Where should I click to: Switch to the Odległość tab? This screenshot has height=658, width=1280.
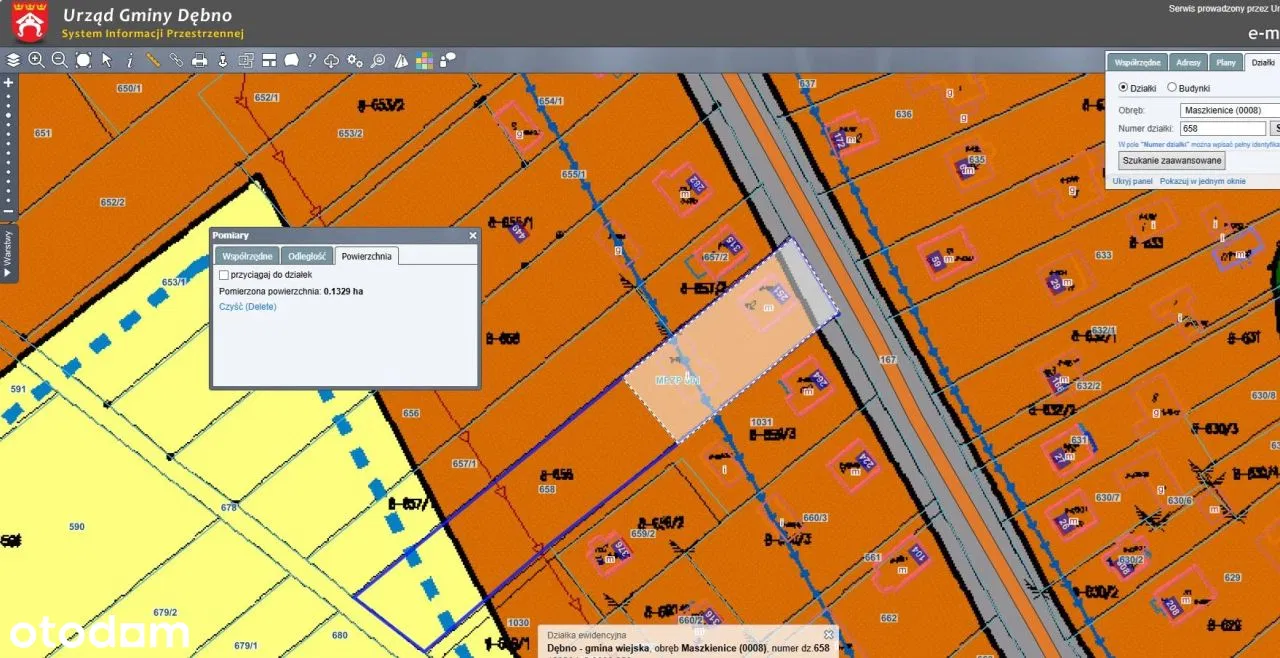[x=306, y=256]
